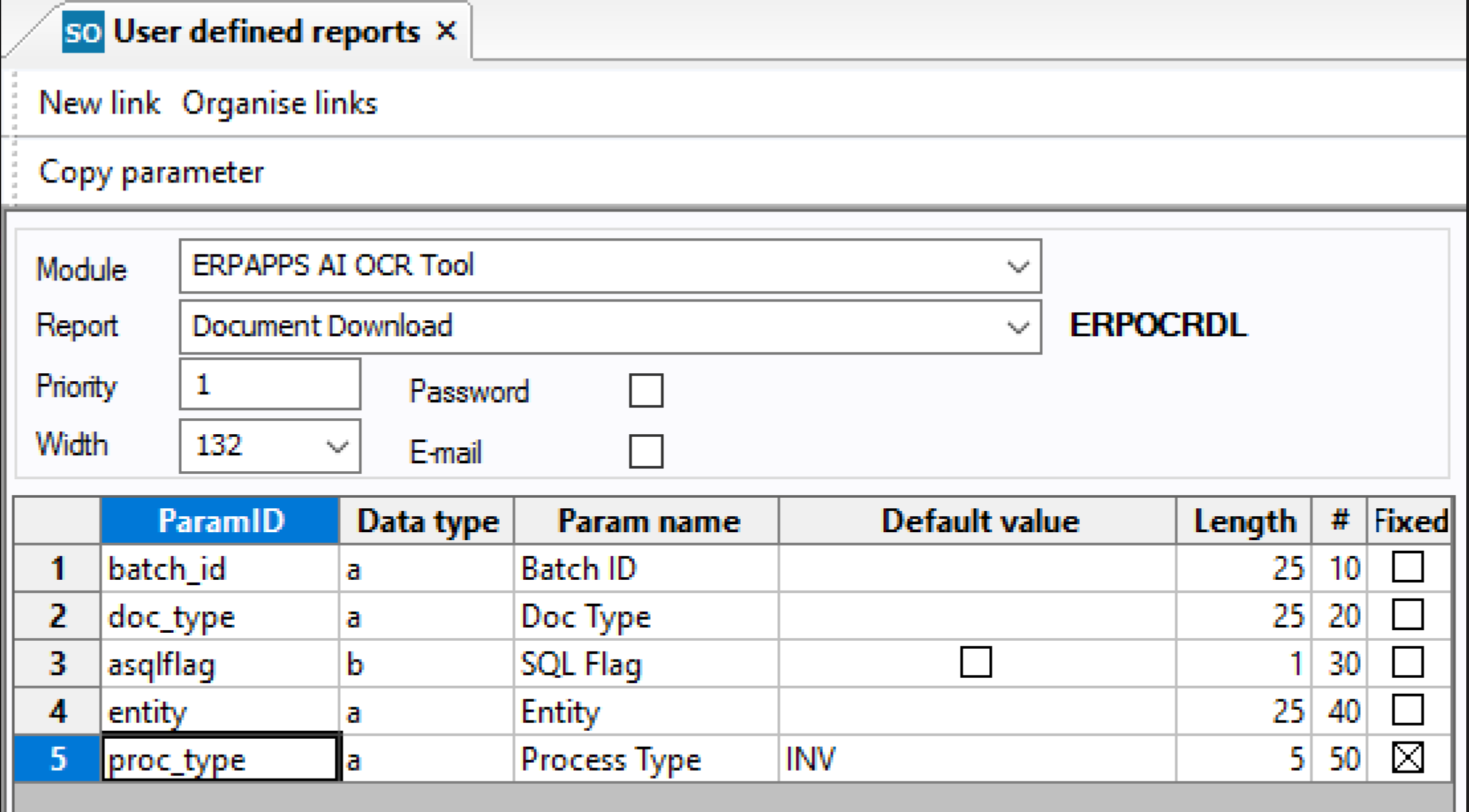1469x812 pixels.
Task: Click the Copy parameter button
Action: click(x=151, y=172)
